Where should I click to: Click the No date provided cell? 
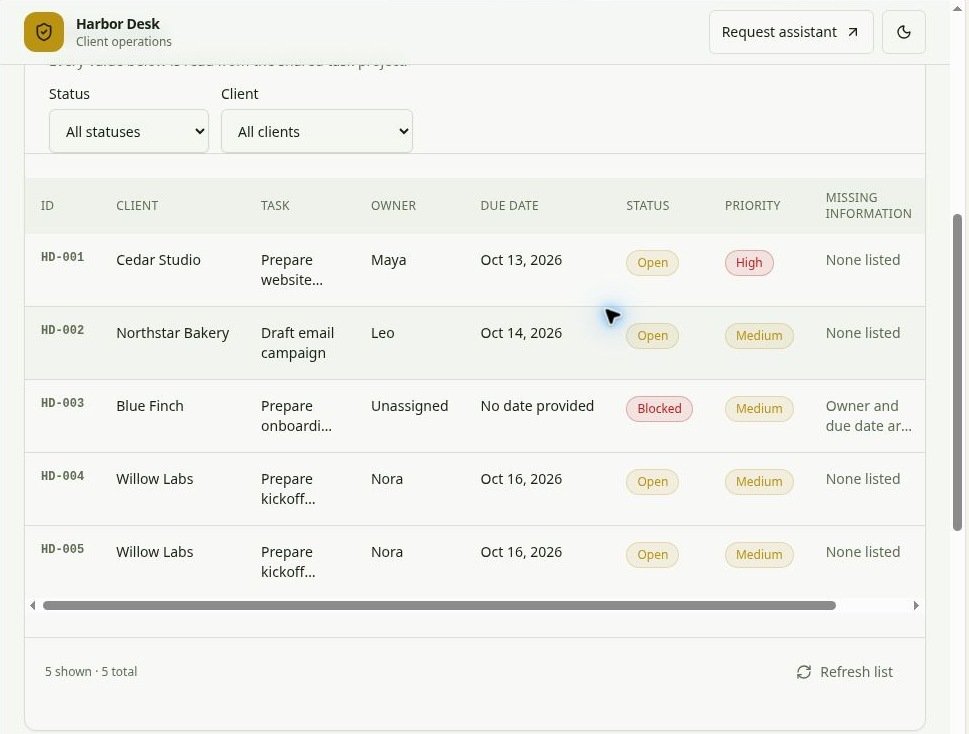(537, 406)
